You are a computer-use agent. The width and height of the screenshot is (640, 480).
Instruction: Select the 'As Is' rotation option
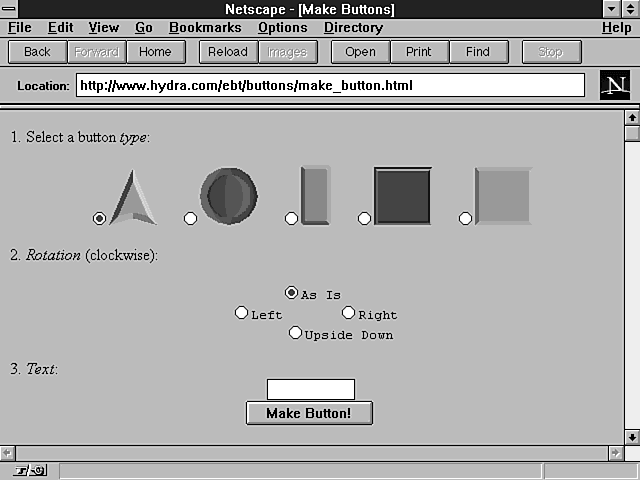291,293
